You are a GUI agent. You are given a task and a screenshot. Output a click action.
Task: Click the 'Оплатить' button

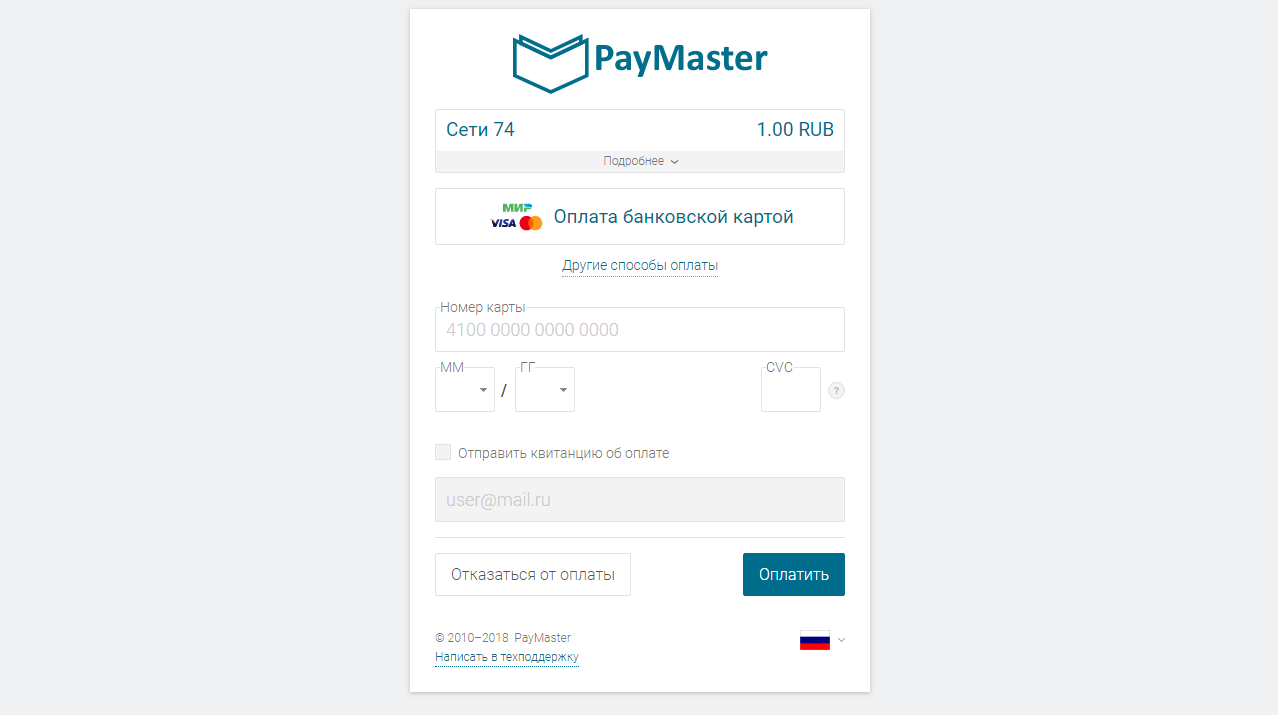point(794,574)
